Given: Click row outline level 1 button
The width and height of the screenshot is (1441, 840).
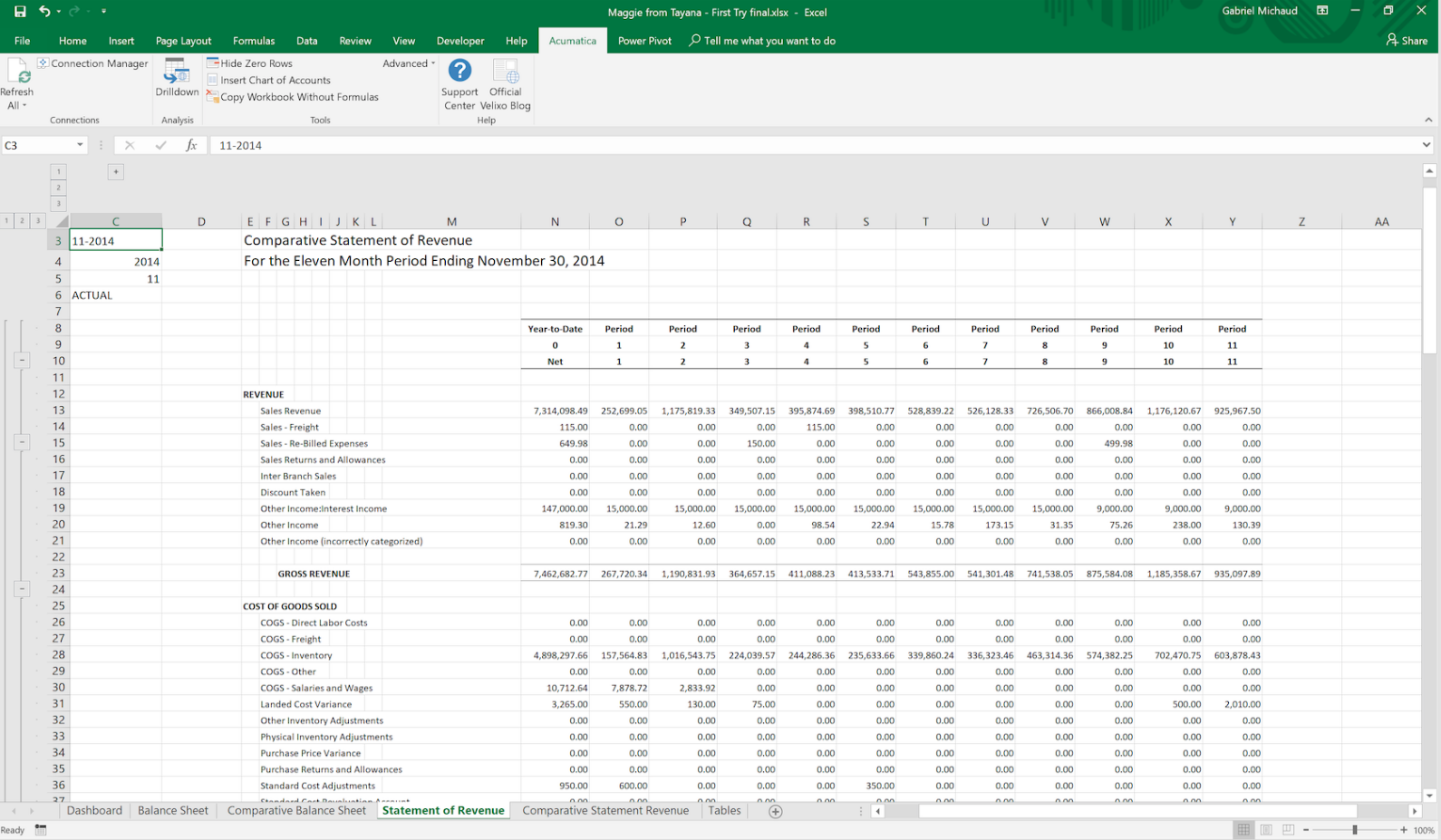Looking at the screenshot, I should click(x=6, y=220).
